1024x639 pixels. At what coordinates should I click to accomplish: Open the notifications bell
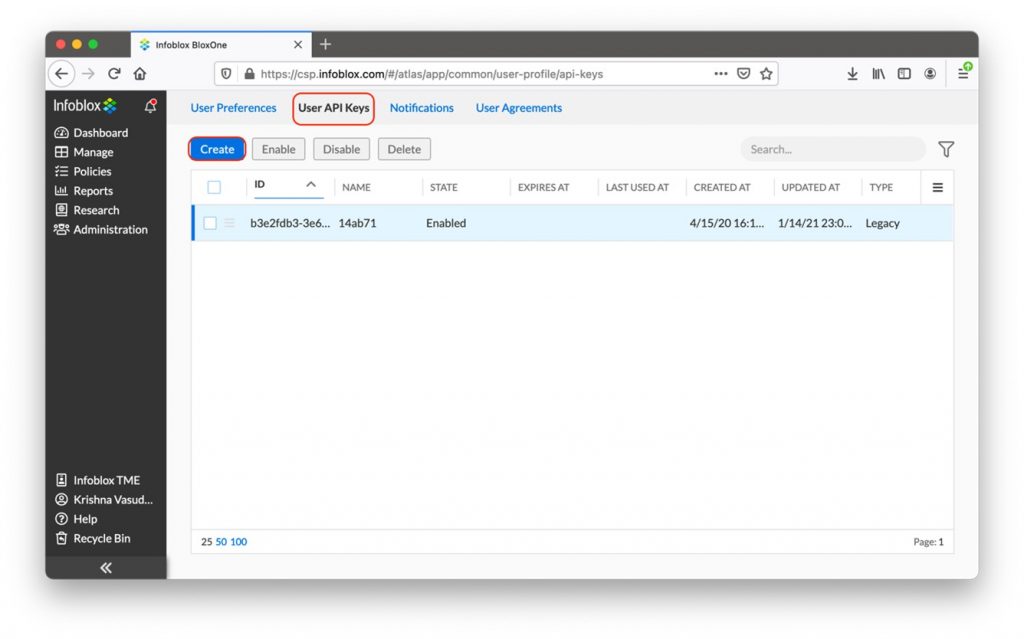(150, 105)
